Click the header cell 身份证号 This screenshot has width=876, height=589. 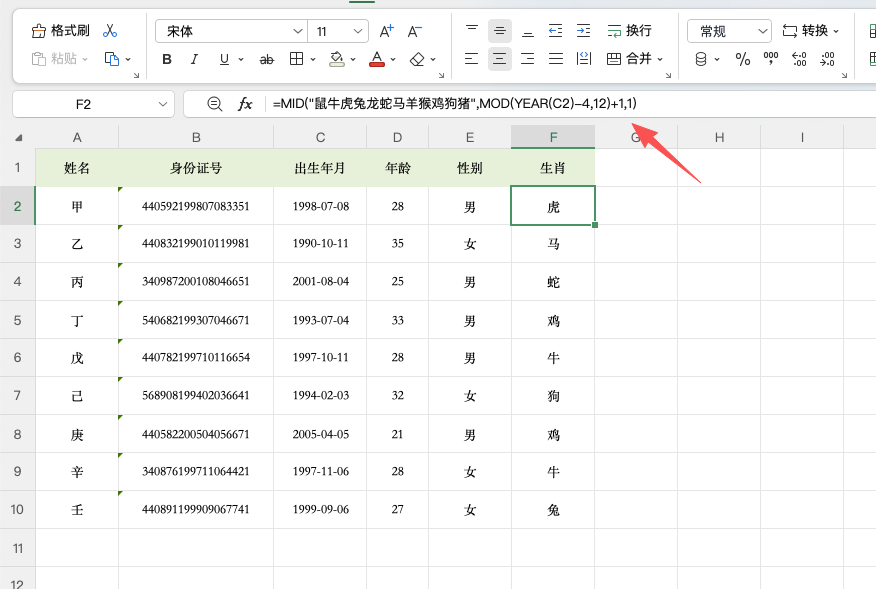(196, 168)
